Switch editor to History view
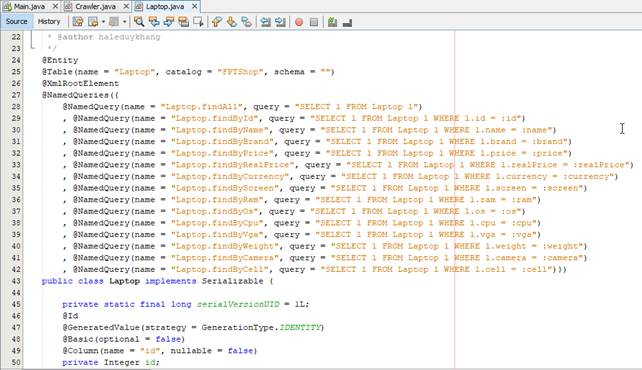Viewport: 642px width, 370px height. pyautogui.click(x=49, y=21)
